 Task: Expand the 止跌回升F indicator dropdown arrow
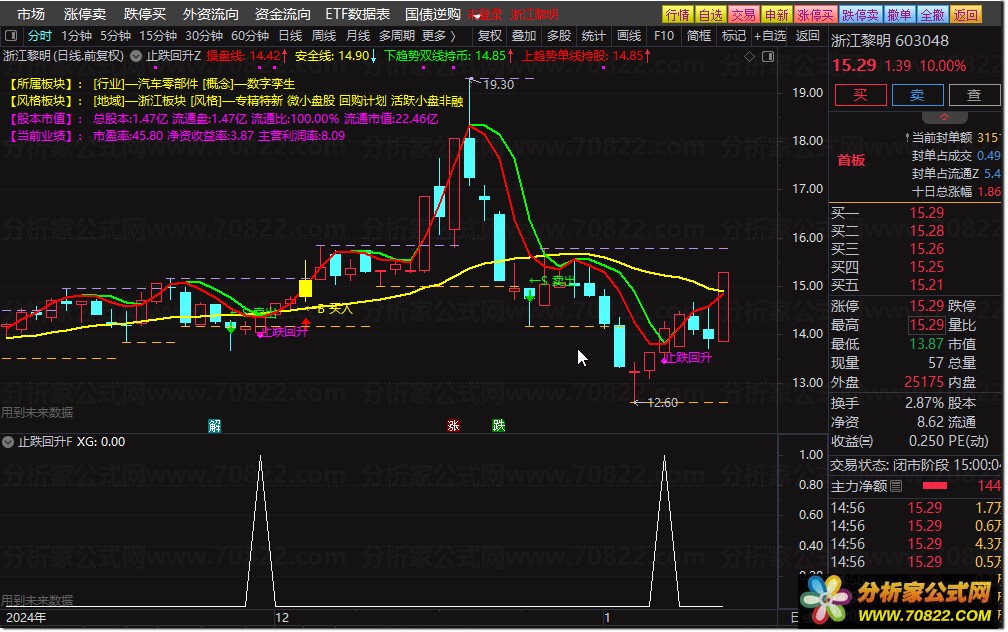coord(8,442)
